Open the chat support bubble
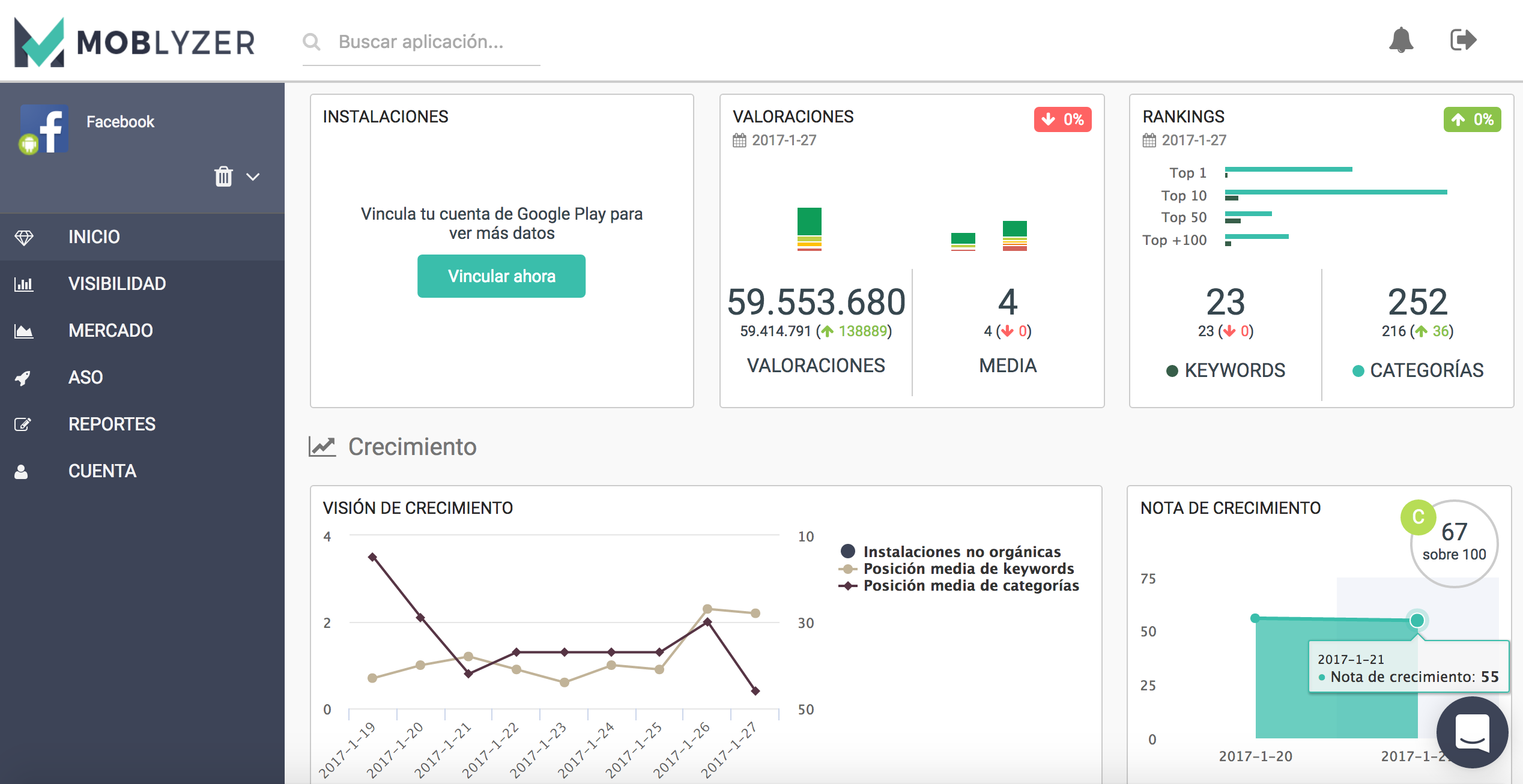 [x=1472, y=732]
